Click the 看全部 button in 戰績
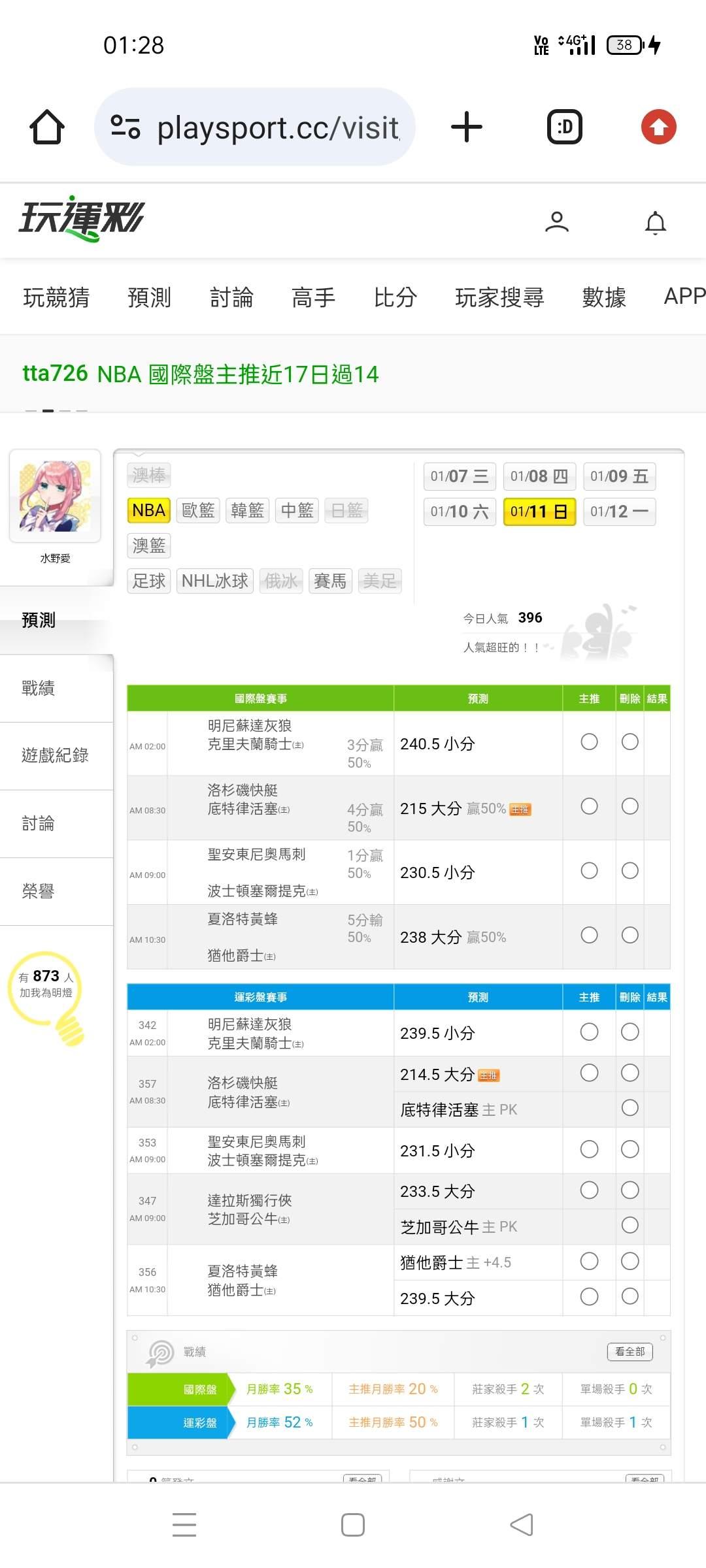 pos(630,1352)
